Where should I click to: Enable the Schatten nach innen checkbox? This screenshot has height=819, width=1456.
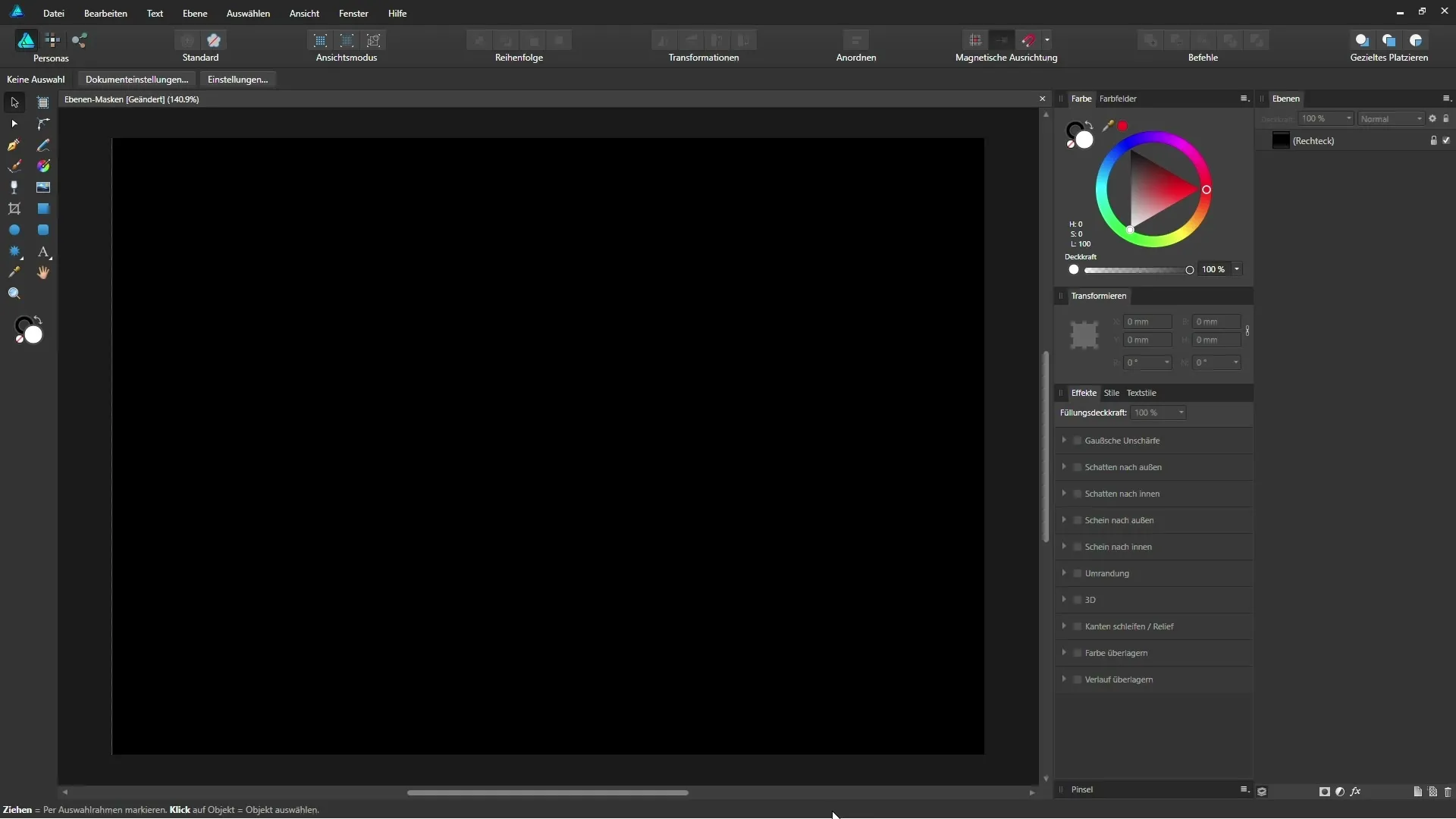[x=1077, y=494]
